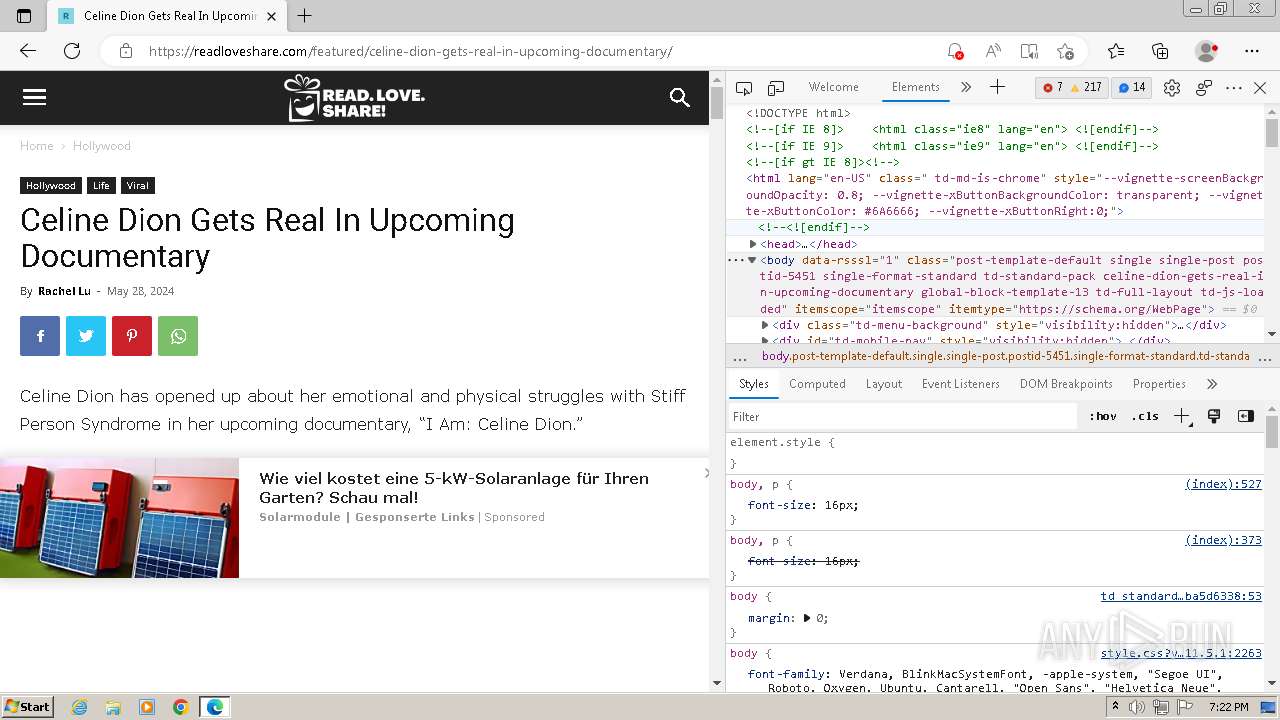
Task: Open the Event Listeners pane
Action: (x=961, y=384)
